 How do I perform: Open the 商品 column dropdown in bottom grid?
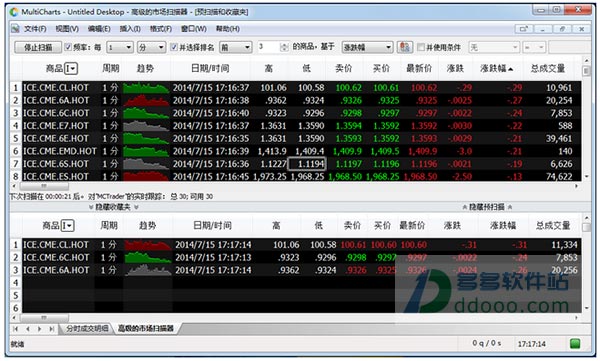point(68,225)
